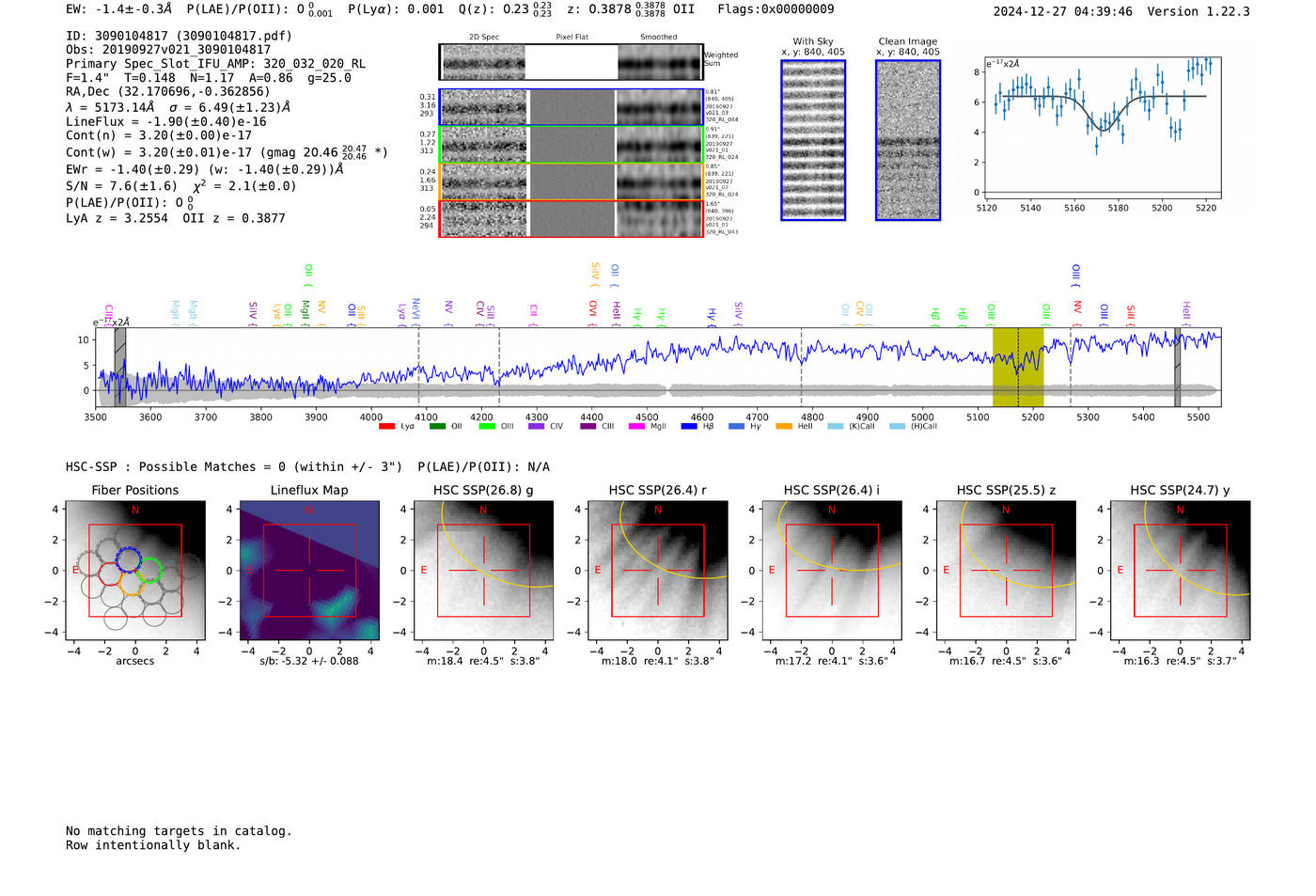Click the Version 1.22.3 label
1316x896 pixels.
point(1198,11)
